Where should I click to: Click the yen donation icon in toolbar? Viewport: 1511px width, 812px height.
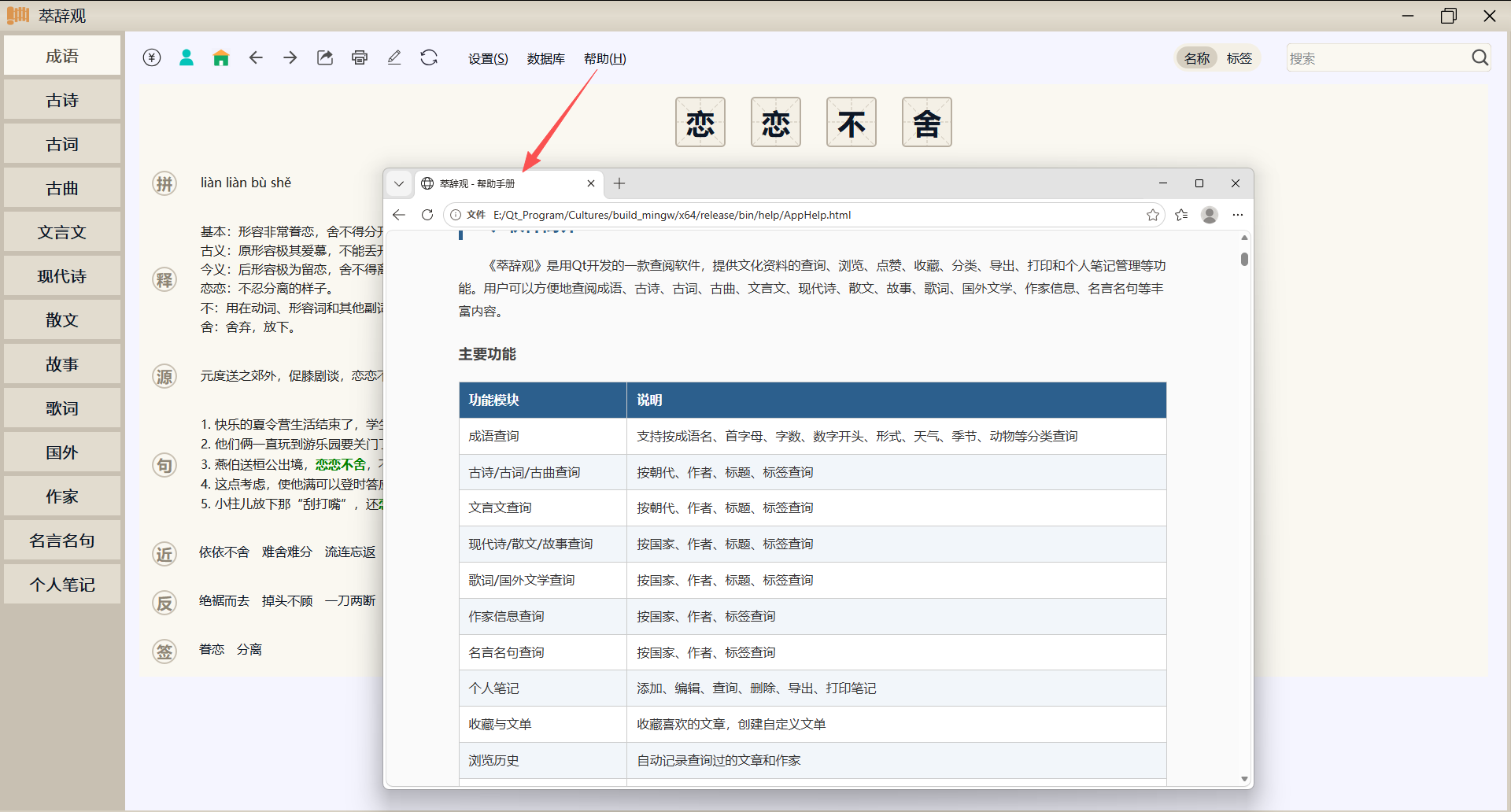[152, 57]
